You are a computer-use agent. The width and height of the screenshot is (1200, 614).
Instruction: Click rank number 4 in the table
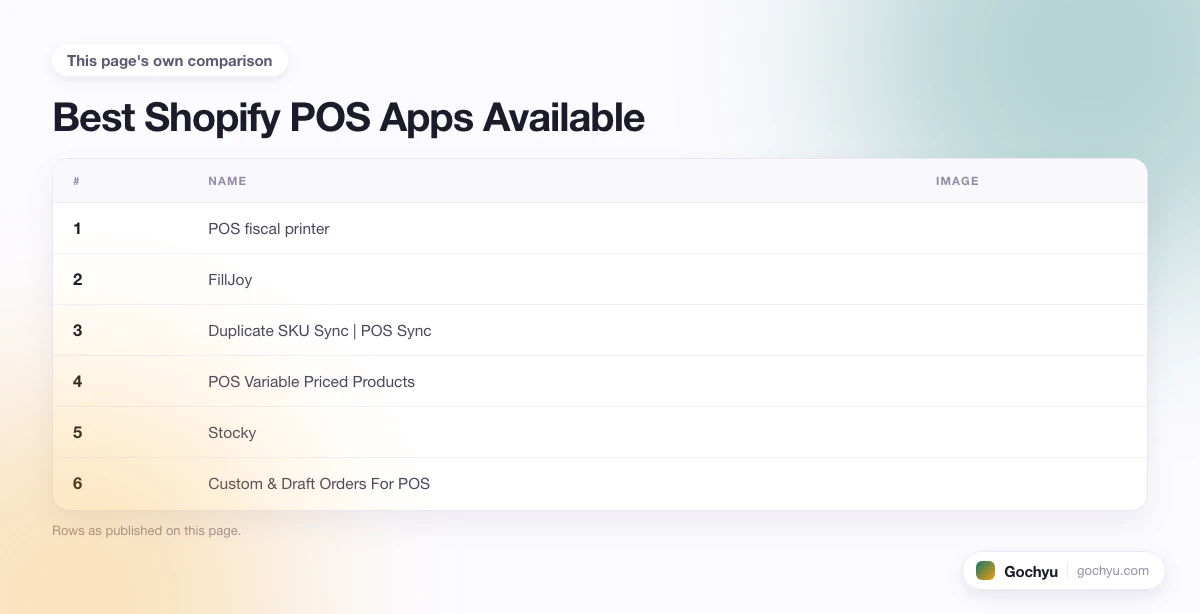77,382
